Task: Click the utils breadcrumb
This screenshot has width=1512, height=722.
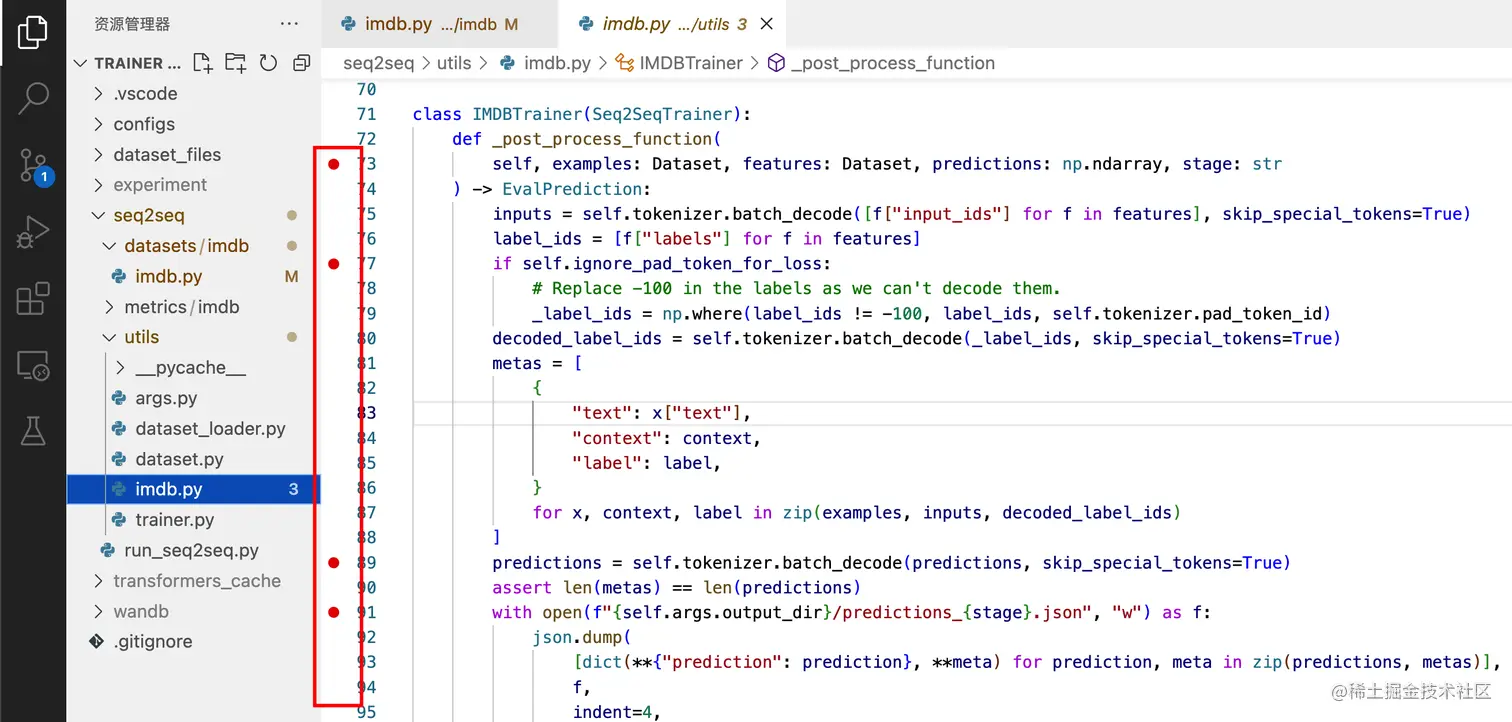Action: (x=454, y=63)
